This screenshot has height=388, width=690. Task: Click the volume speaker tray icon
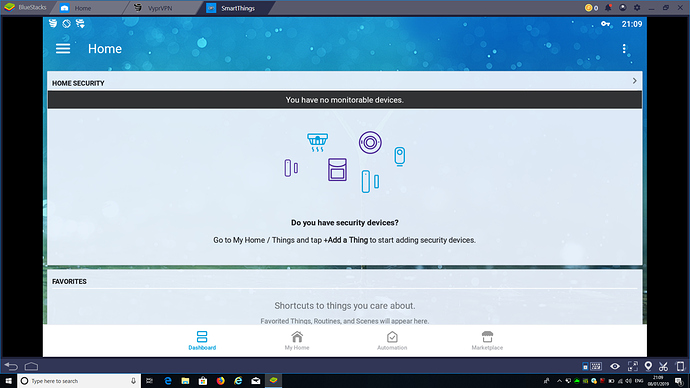tap(628, 381)
